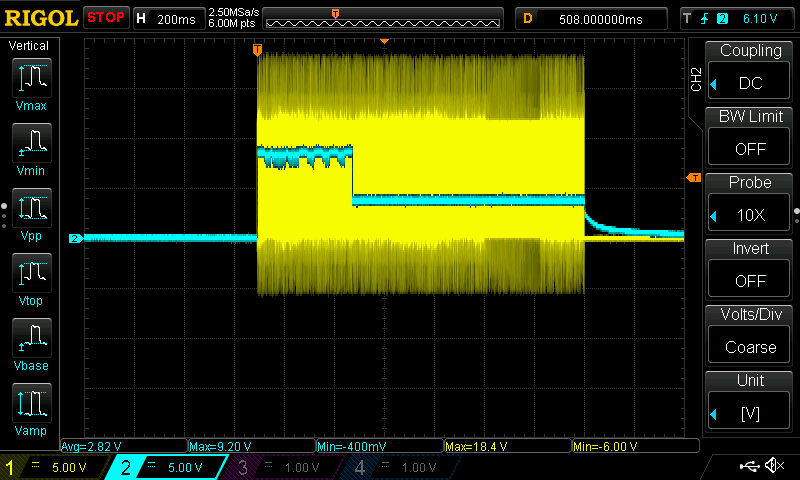
Task: Click the delay 508.000000ms field
Action: point(591,19)
